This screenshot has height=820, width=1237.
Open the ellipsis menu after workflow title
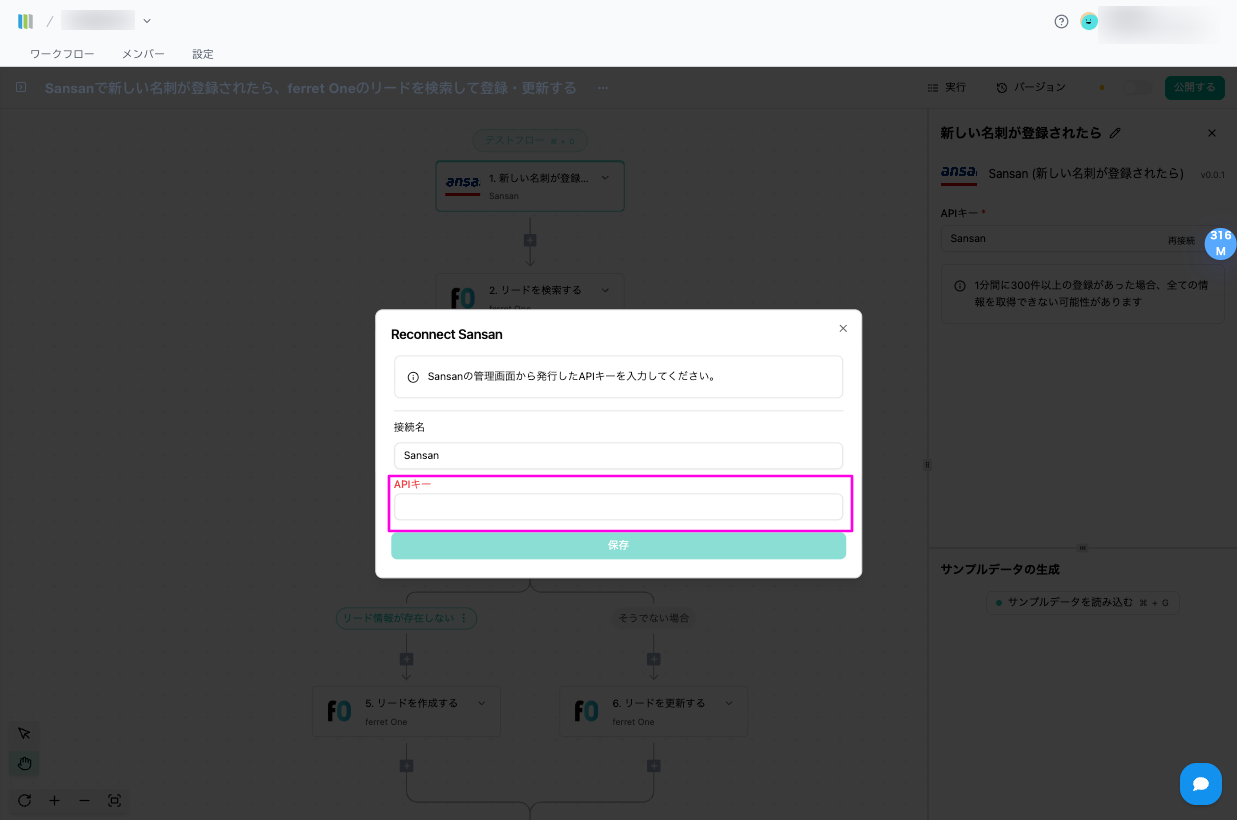(602, 88)
